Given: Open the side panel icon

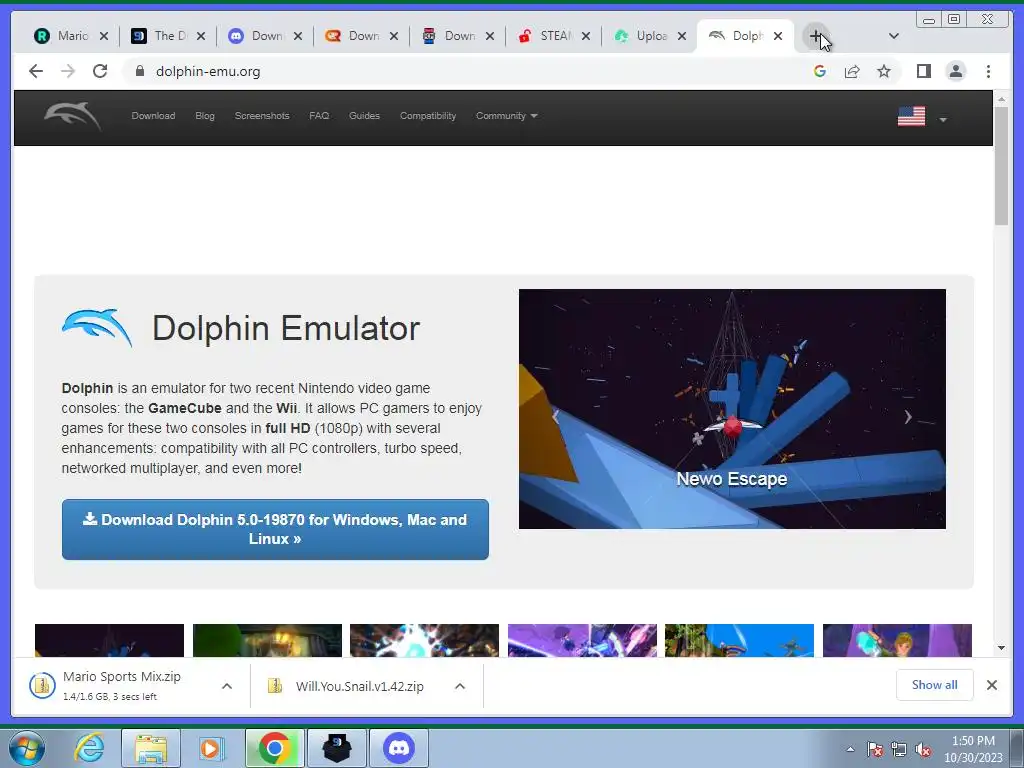Looking at the screenshot, I should click(x=923, y=71).
